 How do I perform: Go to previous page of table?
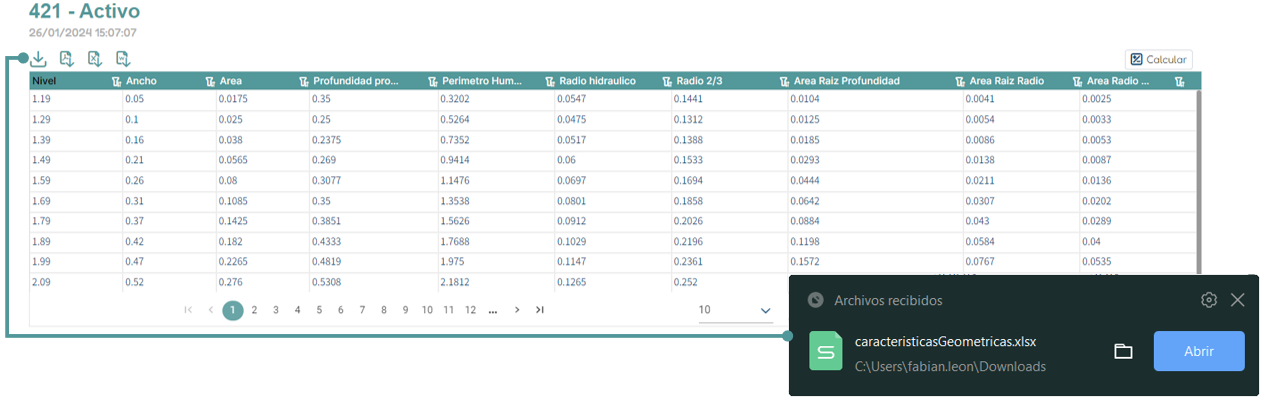211,310
